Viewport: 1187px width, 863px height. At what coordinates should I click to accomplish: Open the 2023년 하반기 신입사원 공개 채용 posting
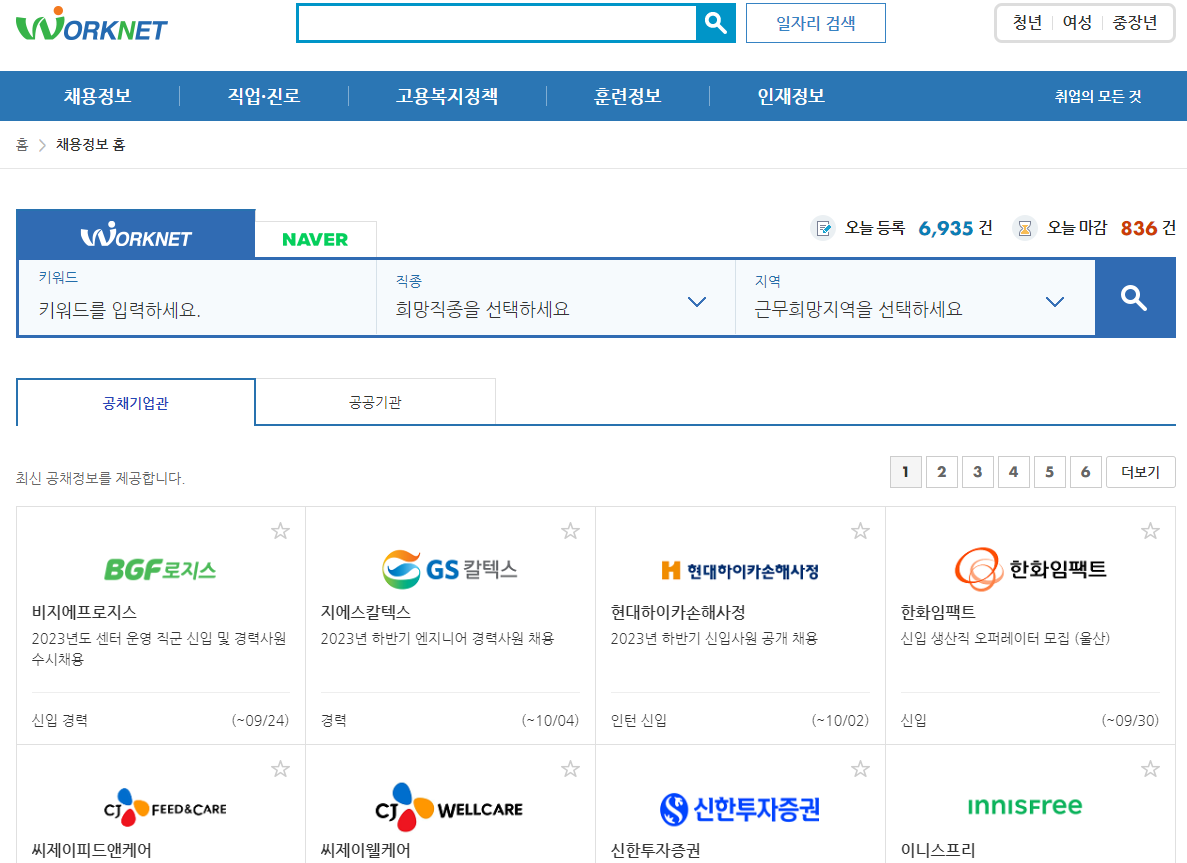click(x=715, y=638)
